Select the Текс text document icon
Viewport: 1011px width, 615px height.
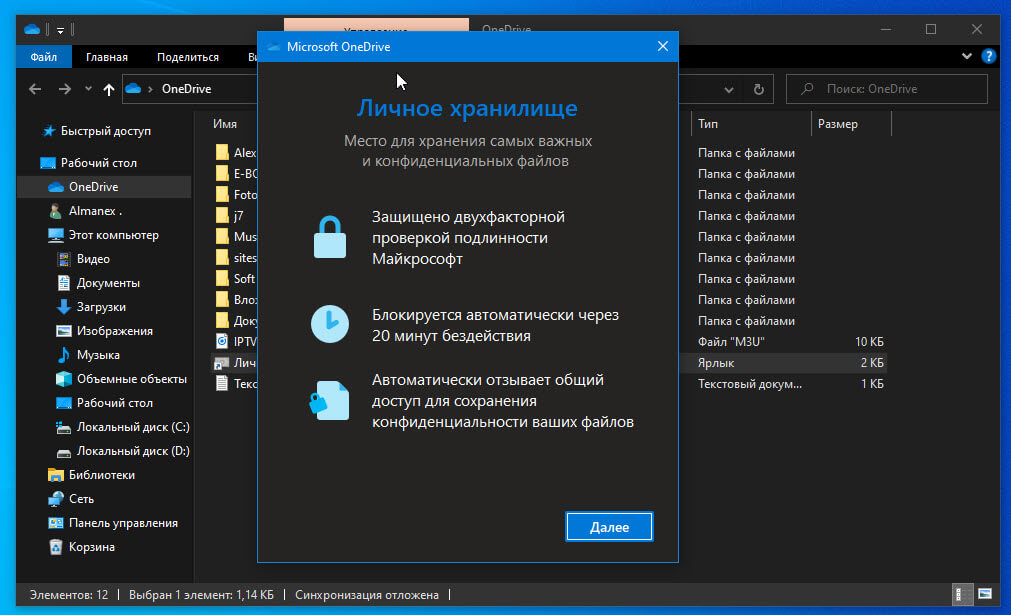[x=222, y=384]
